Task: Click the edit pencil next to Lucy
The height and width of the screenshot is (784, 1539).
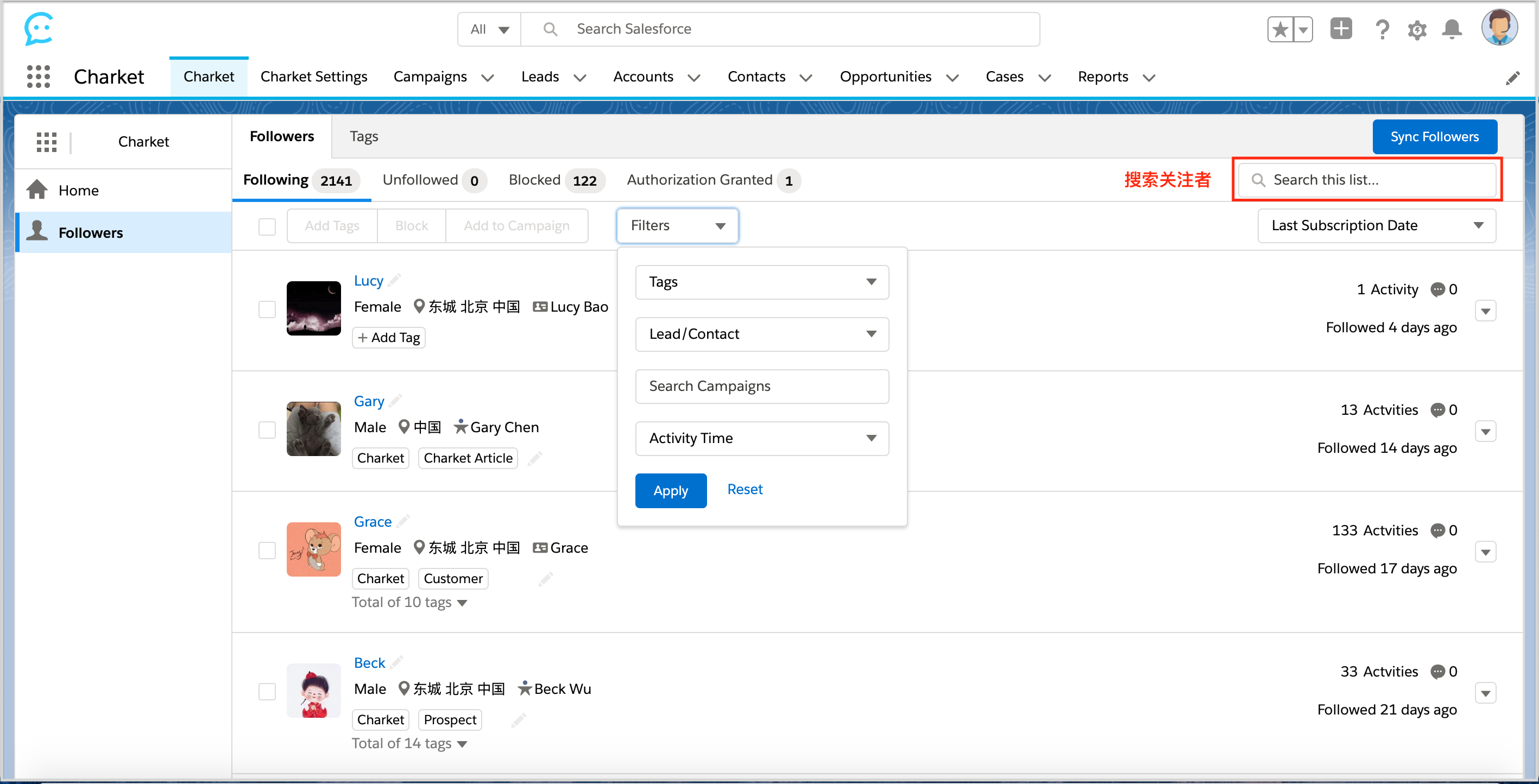Action: (x=394, y=280)
